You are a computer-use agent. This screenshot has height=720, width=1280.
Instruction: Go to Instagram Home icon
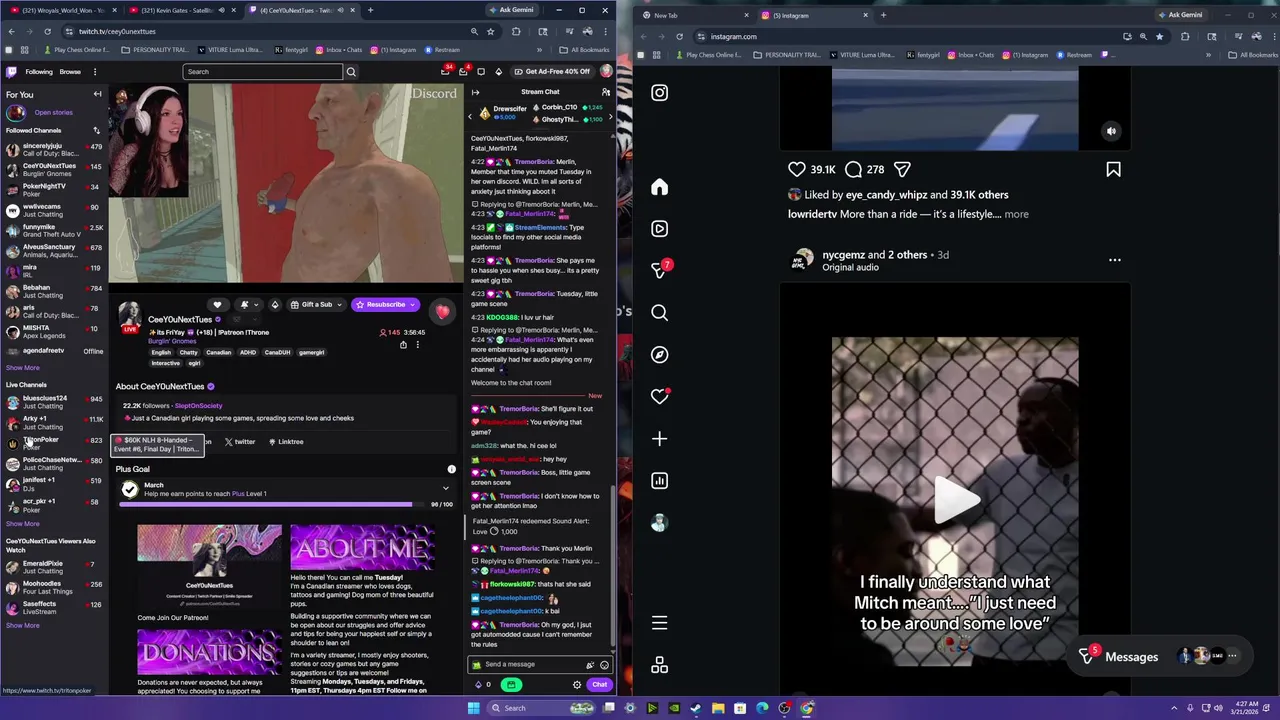coord(659,187)
